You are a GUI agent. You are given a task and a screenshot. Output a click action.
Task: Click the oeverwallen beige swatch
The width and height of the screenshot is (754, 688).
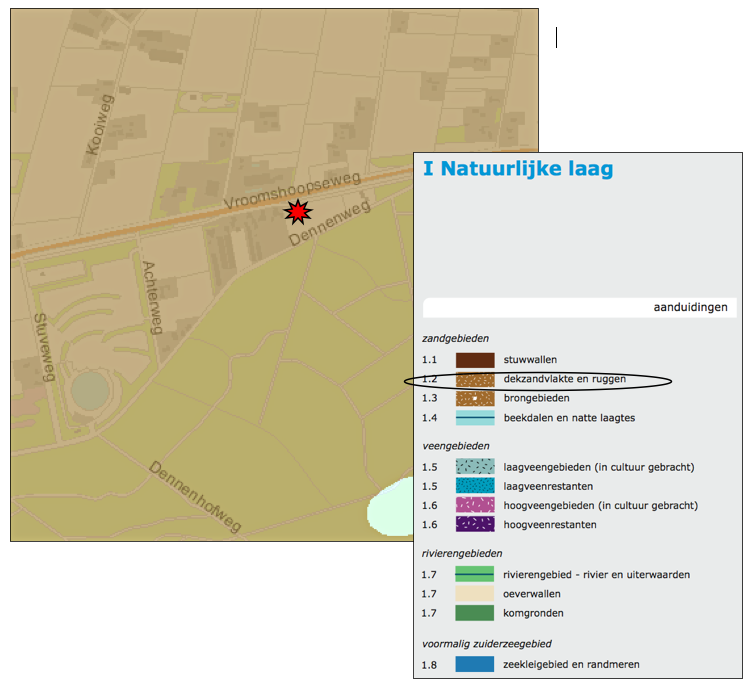474,593
